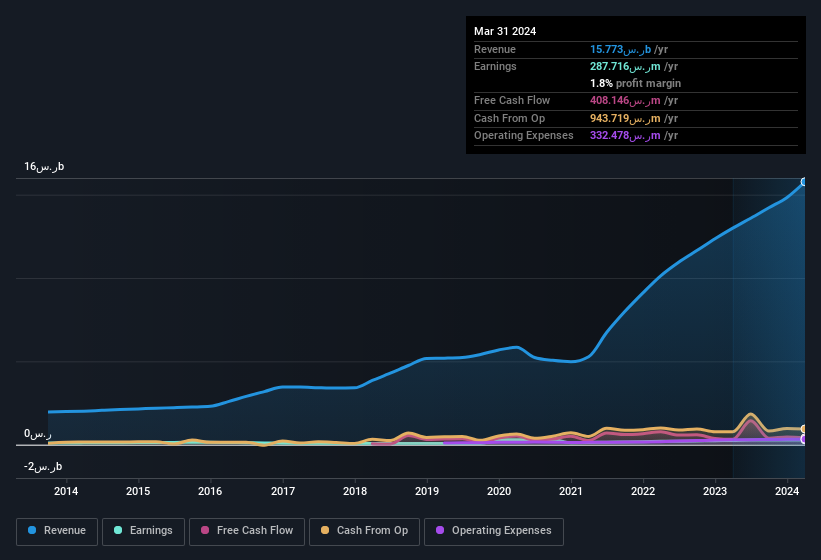The image size is (821, 560).
Task: Click the orange Cash From Op endpoint marker
Action: click(804, 429)
